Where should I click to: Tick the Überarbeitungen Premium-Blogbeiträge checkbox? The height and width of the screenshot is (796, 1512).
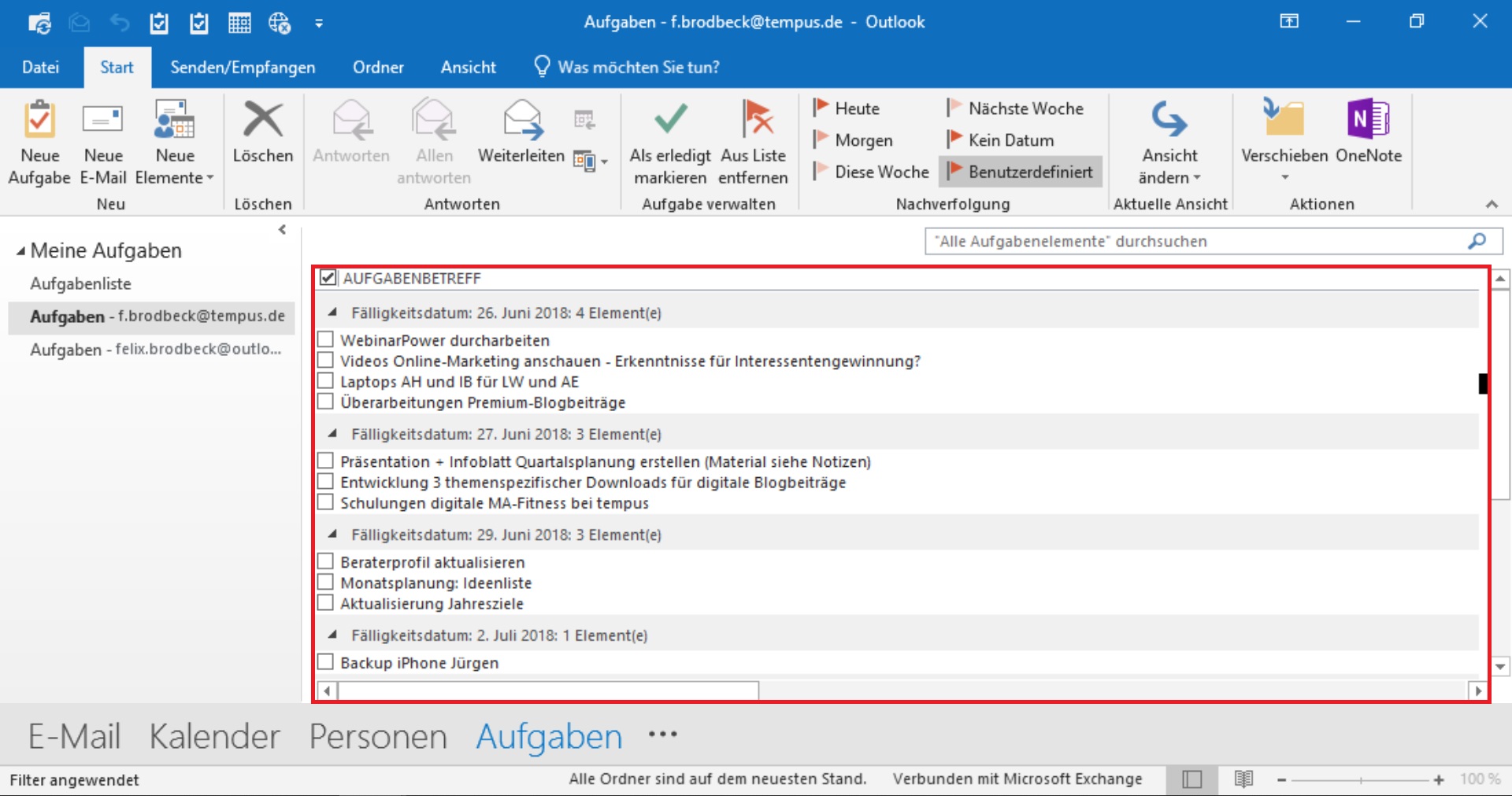pyautogui.click(x=325, y=402)
